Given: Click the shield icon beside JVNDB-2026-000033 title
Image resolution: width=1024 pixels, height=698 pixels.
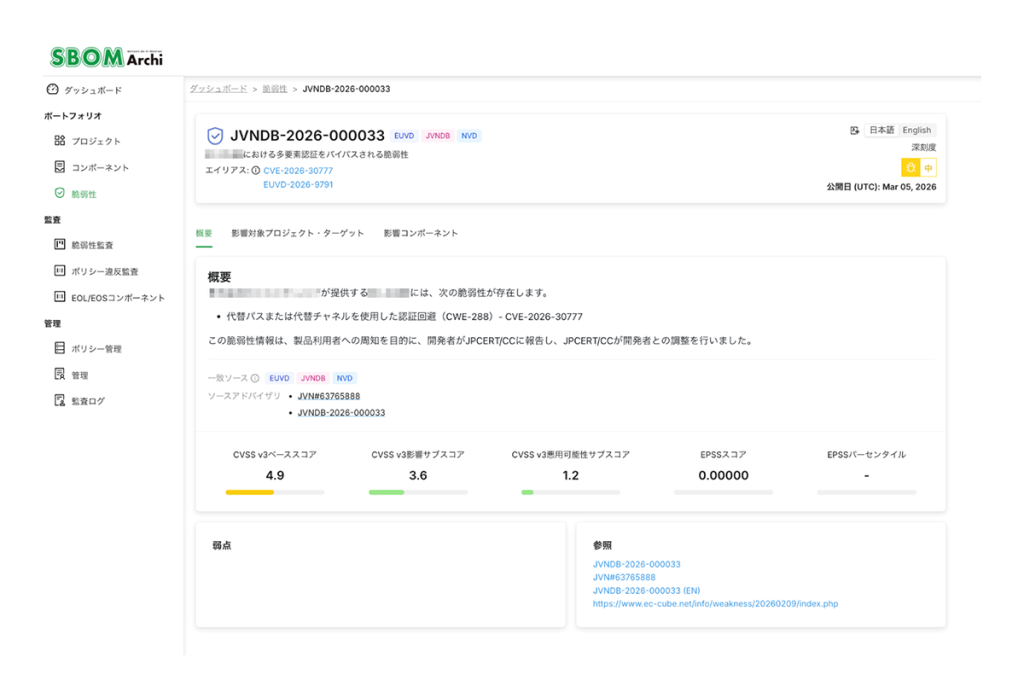Looking at the screenshot, I should pos(215,136).
